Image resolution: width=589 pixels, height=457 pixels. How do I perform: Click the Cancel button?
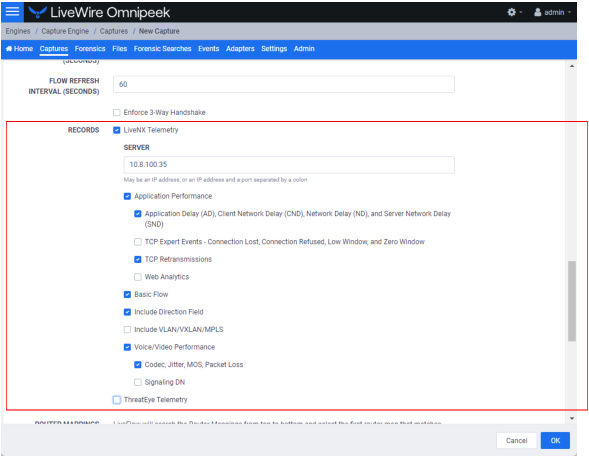[x=517, y=440]
